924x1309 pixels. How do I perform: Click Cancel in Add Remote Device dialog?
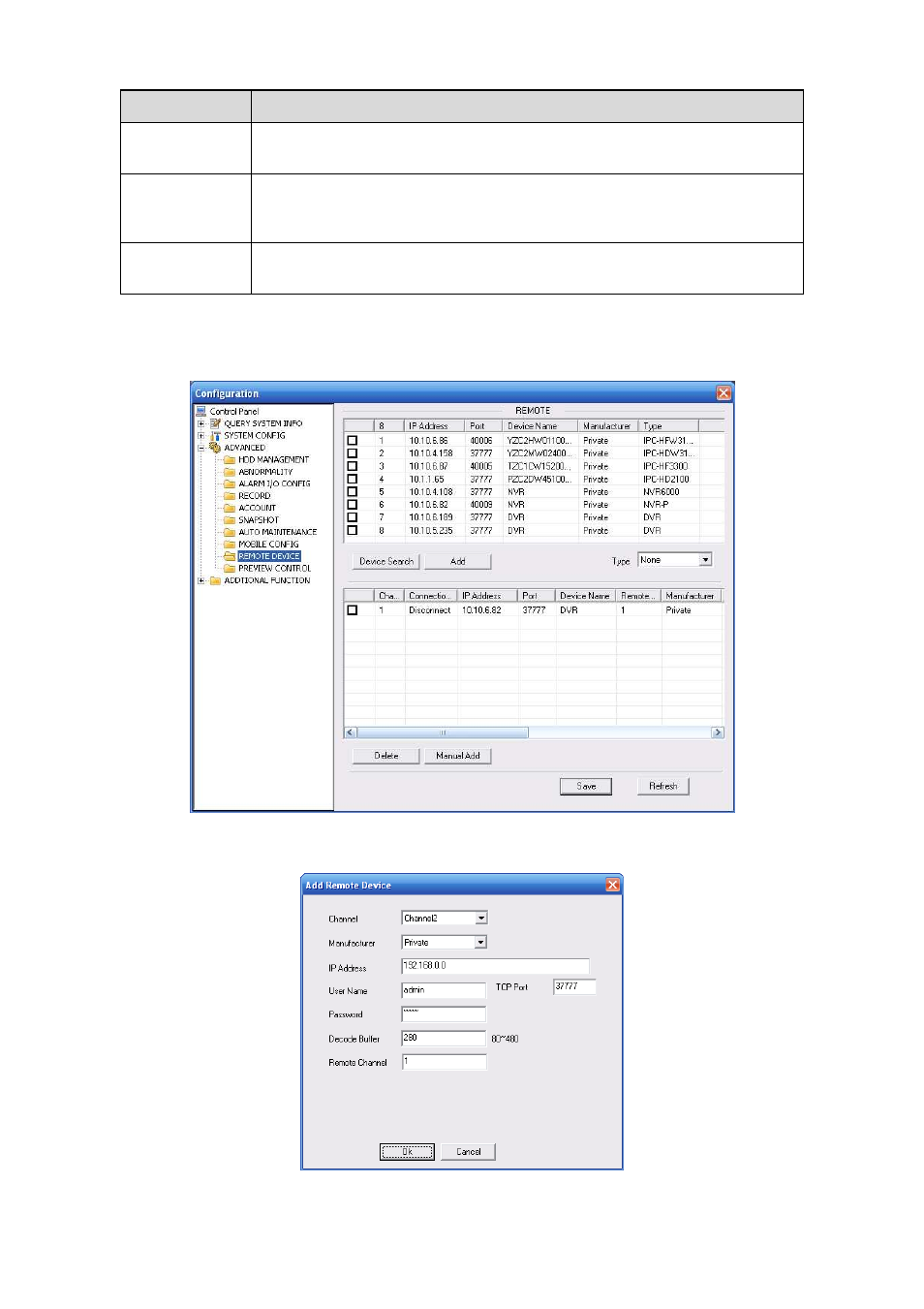coord(469,1151)
